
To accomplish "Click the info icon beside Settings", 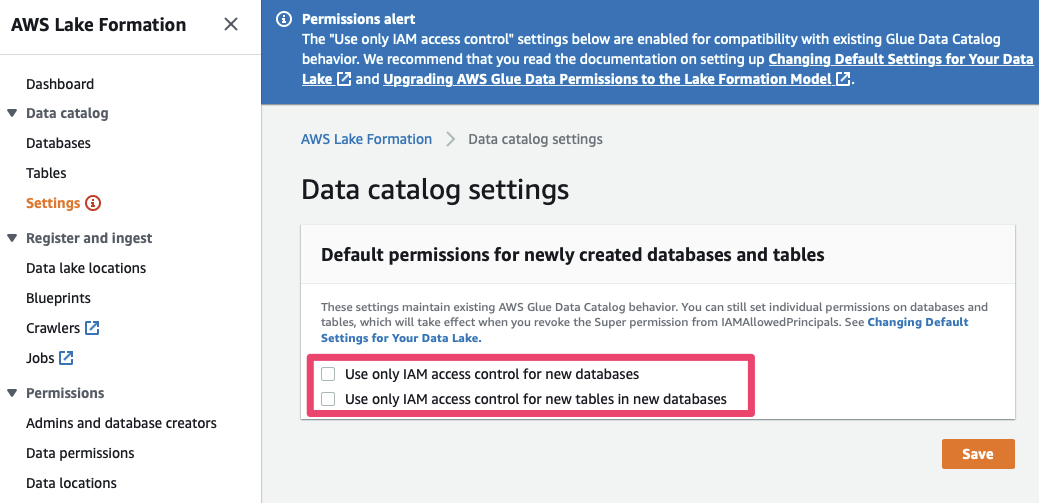I will click(x=93, y=203).
